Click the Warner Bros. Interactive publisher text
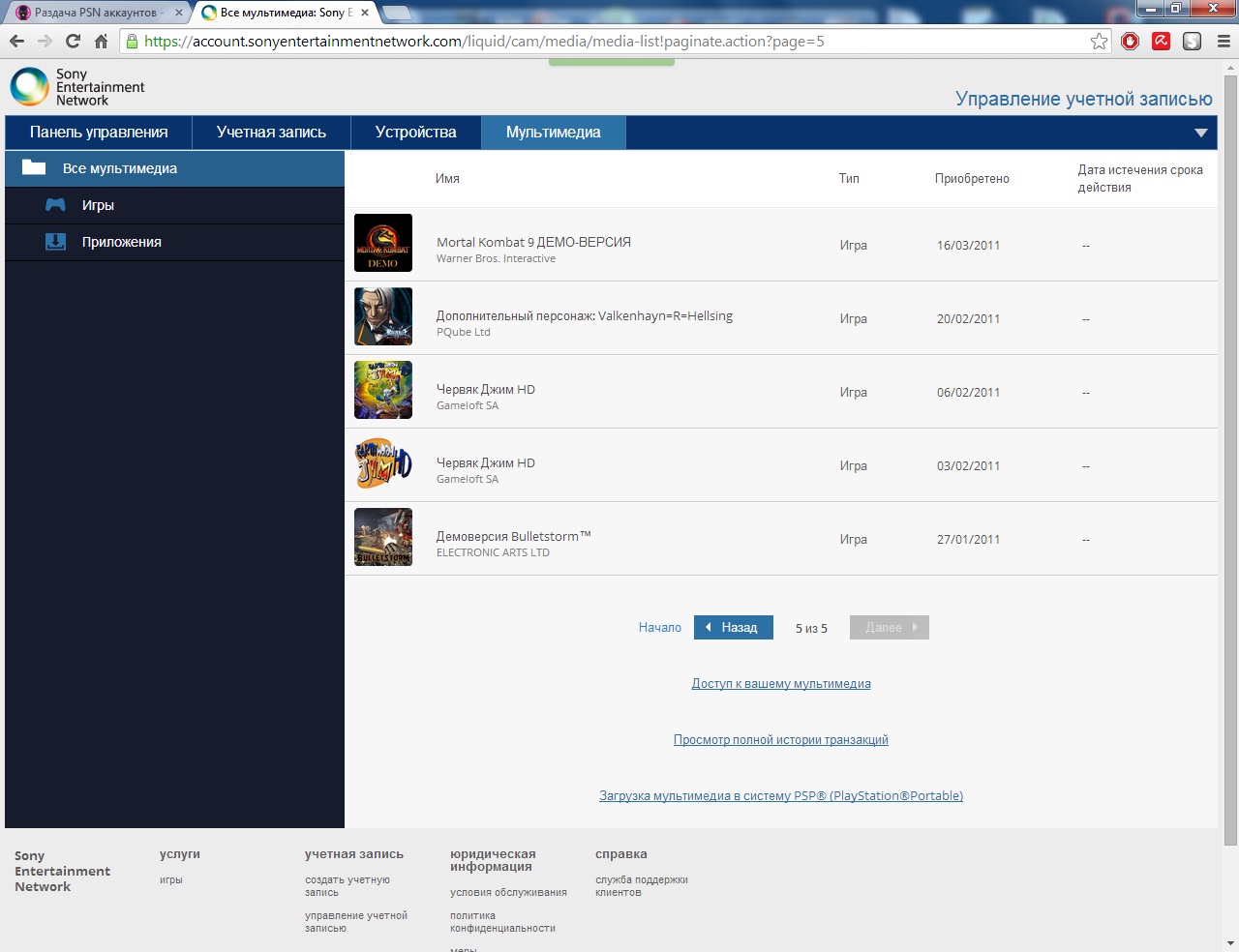The width and height of the screenshot is (1239, 952). (496, 259)
